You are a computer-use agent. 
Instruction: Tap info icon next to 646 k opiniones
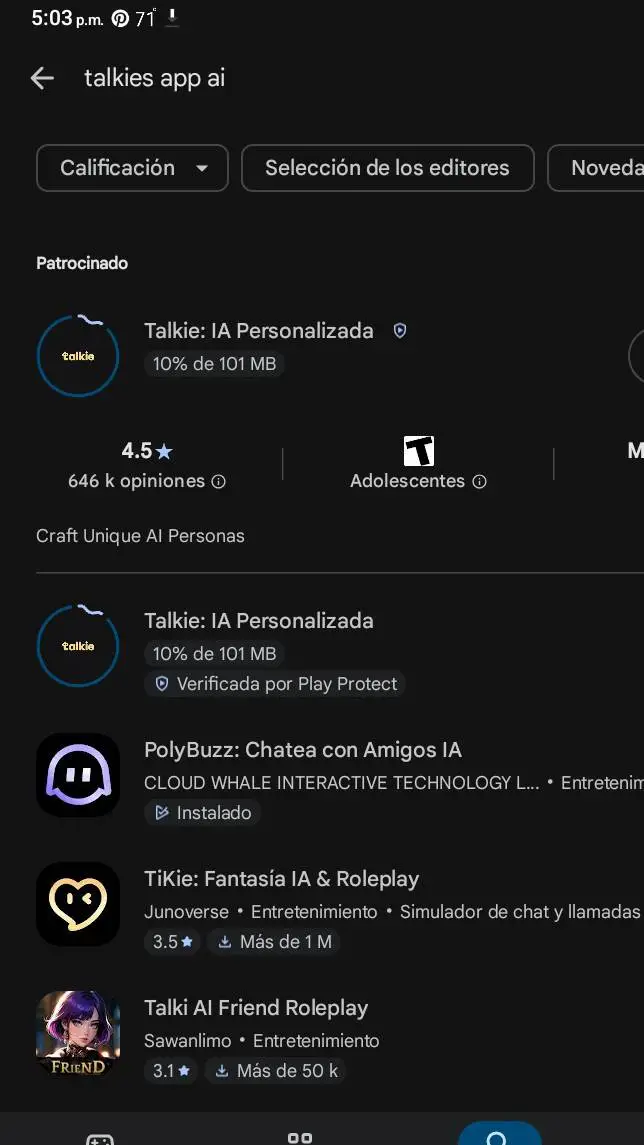218,481
